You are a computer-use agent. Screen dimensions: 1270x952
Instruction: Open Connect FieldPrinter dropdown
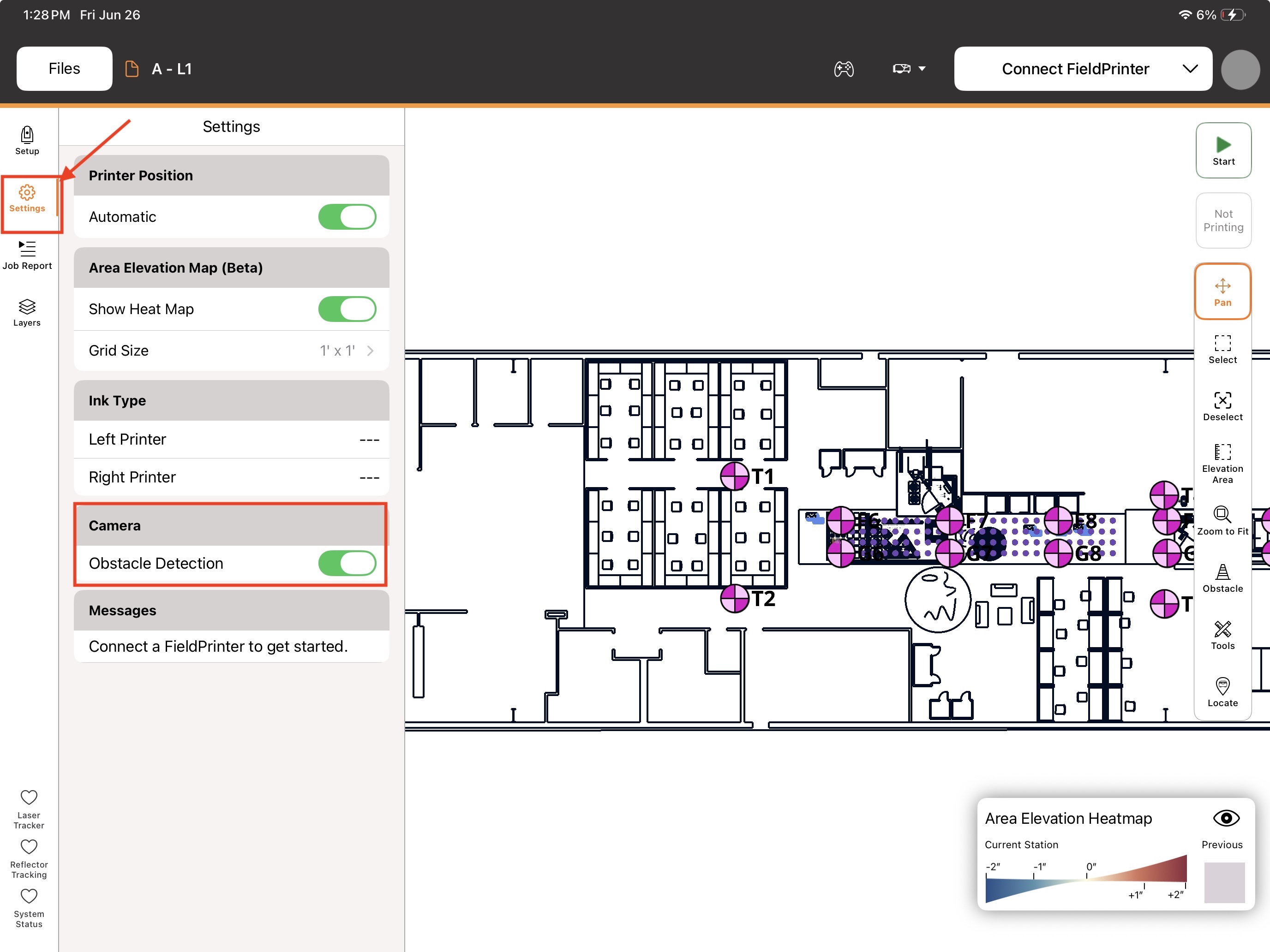1083,69
